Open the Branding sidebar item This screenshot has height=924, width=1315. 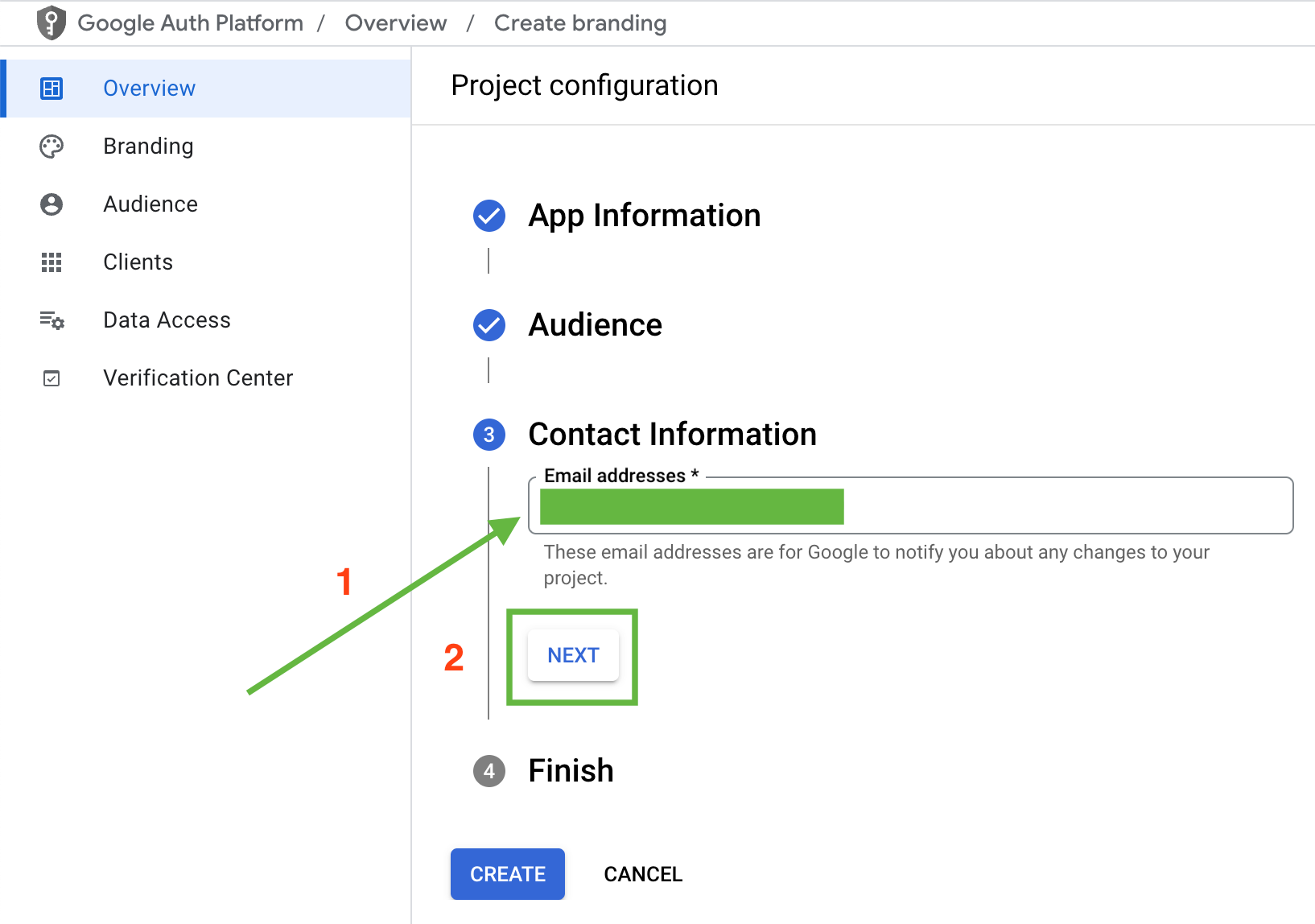207,146
